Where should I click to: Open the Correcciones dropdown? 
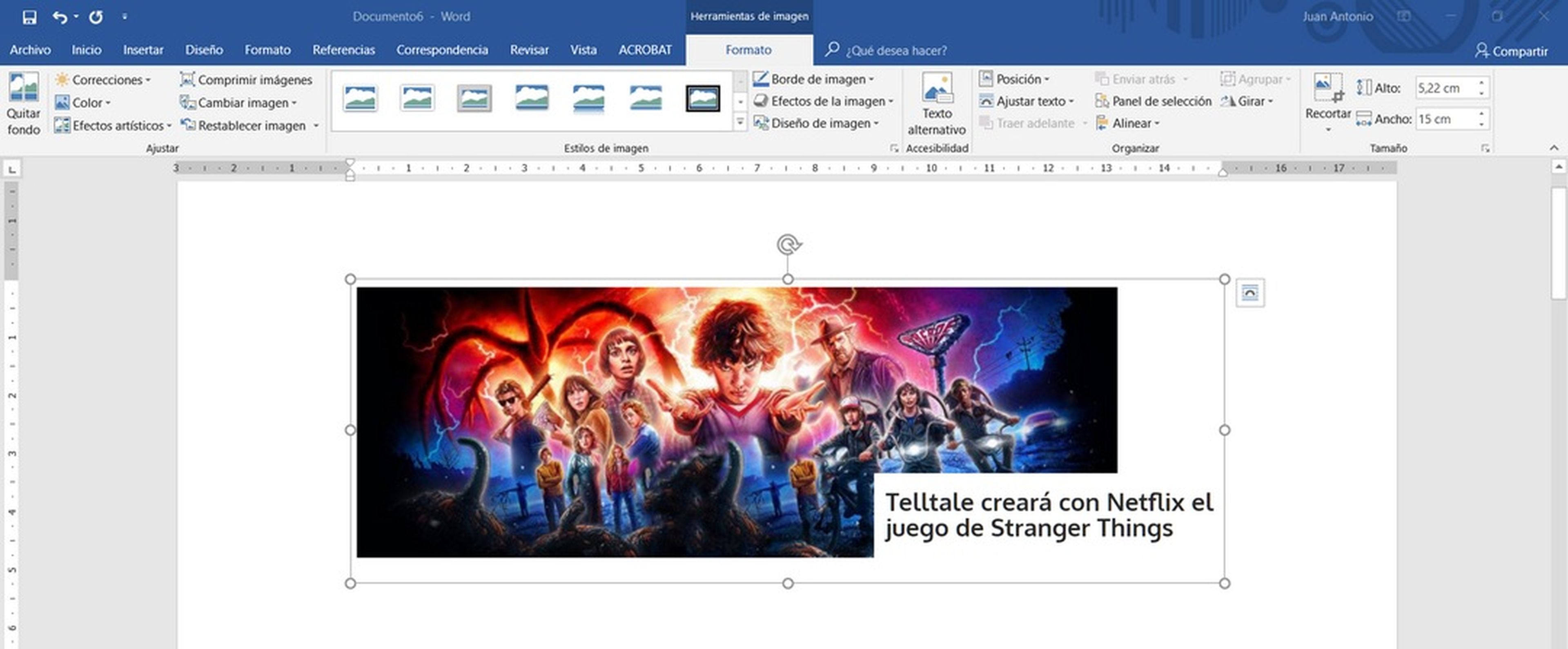coord(102,80)
